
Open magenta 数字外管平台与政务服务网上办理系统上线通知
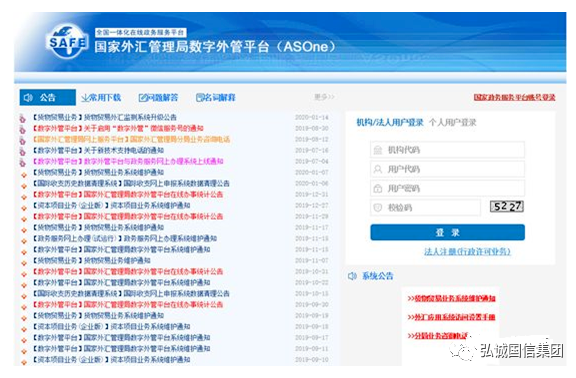[128, 161]
